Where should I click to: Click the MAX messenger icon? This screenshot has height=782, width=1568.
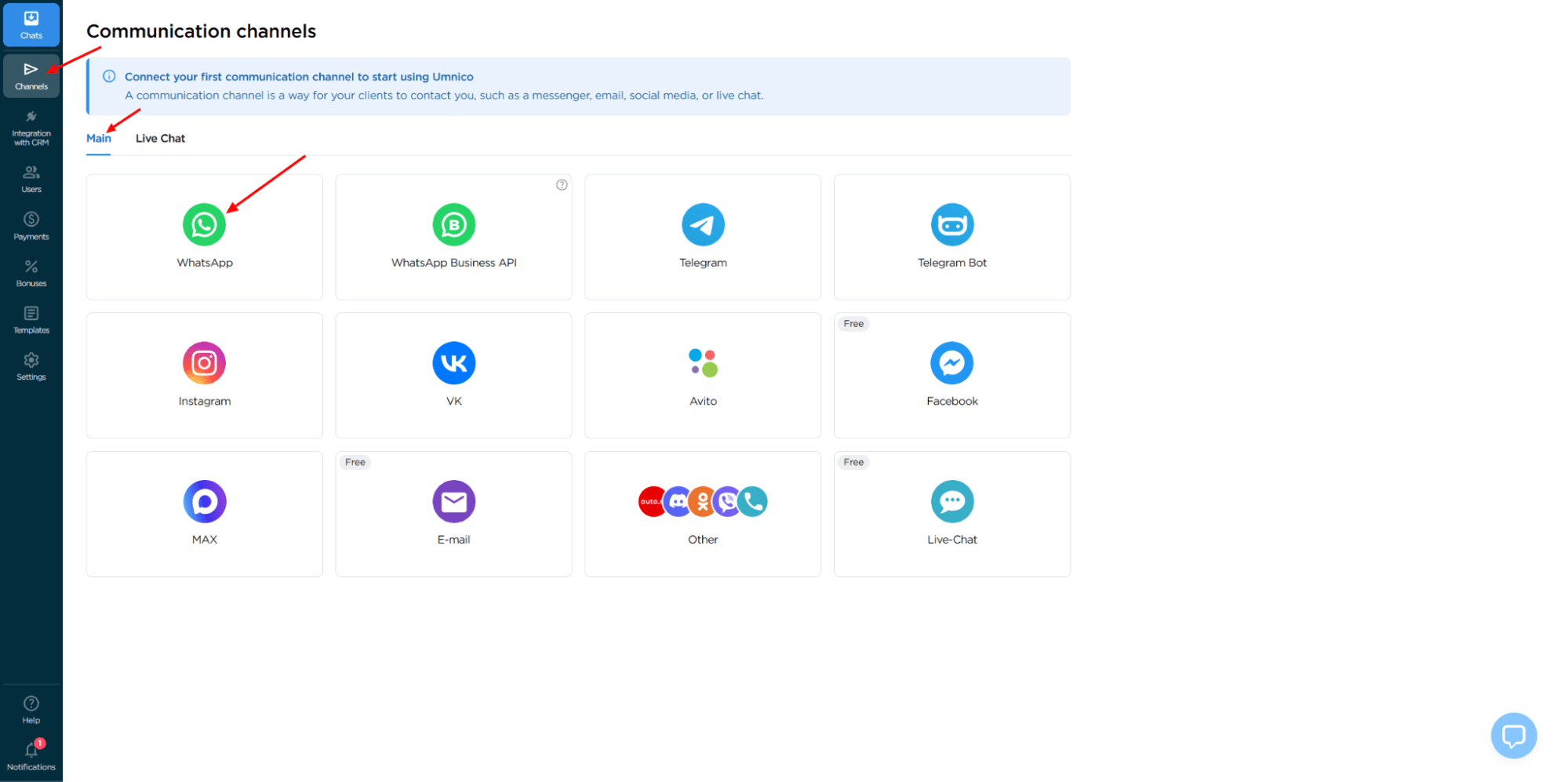pyautogui.click(x=205, y=502)
